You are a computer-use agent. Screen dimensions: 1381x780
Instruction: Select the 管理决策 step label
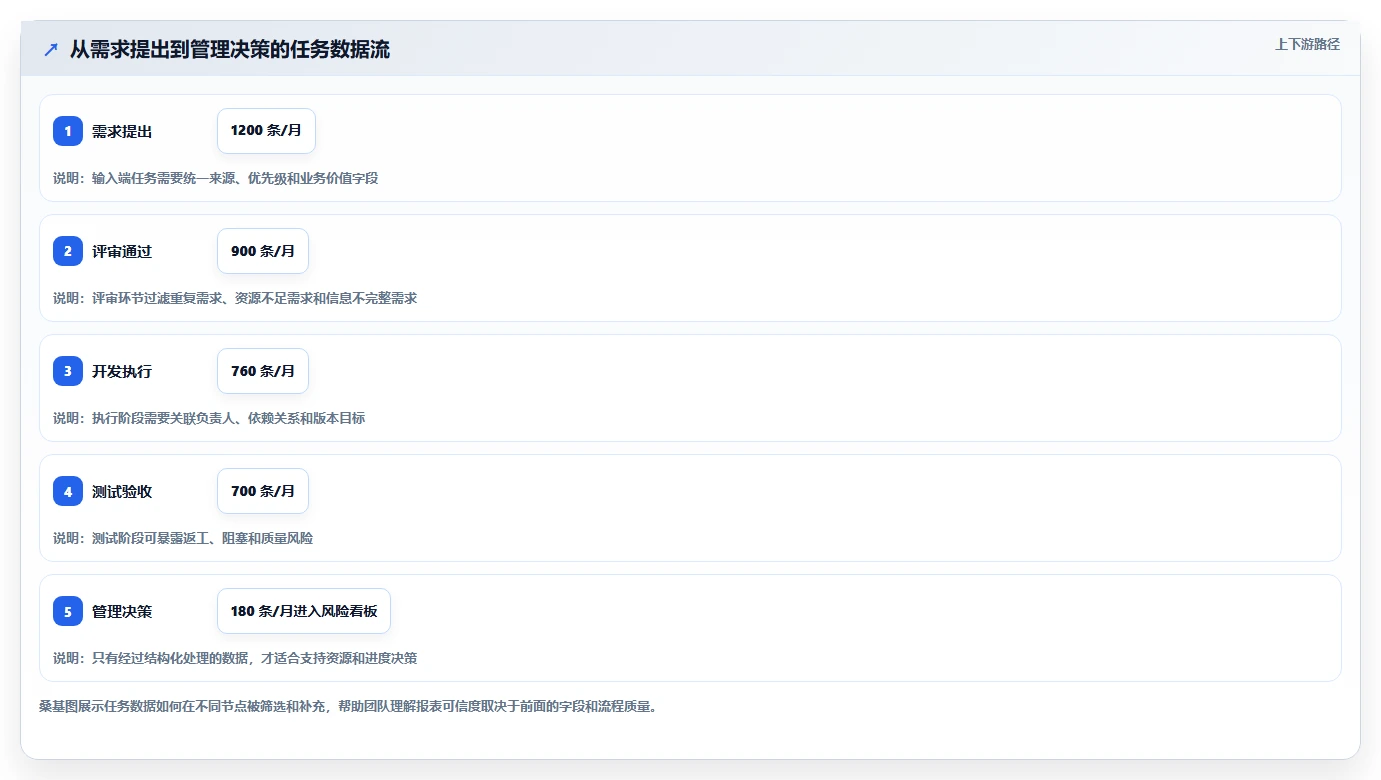click(122, 612)
